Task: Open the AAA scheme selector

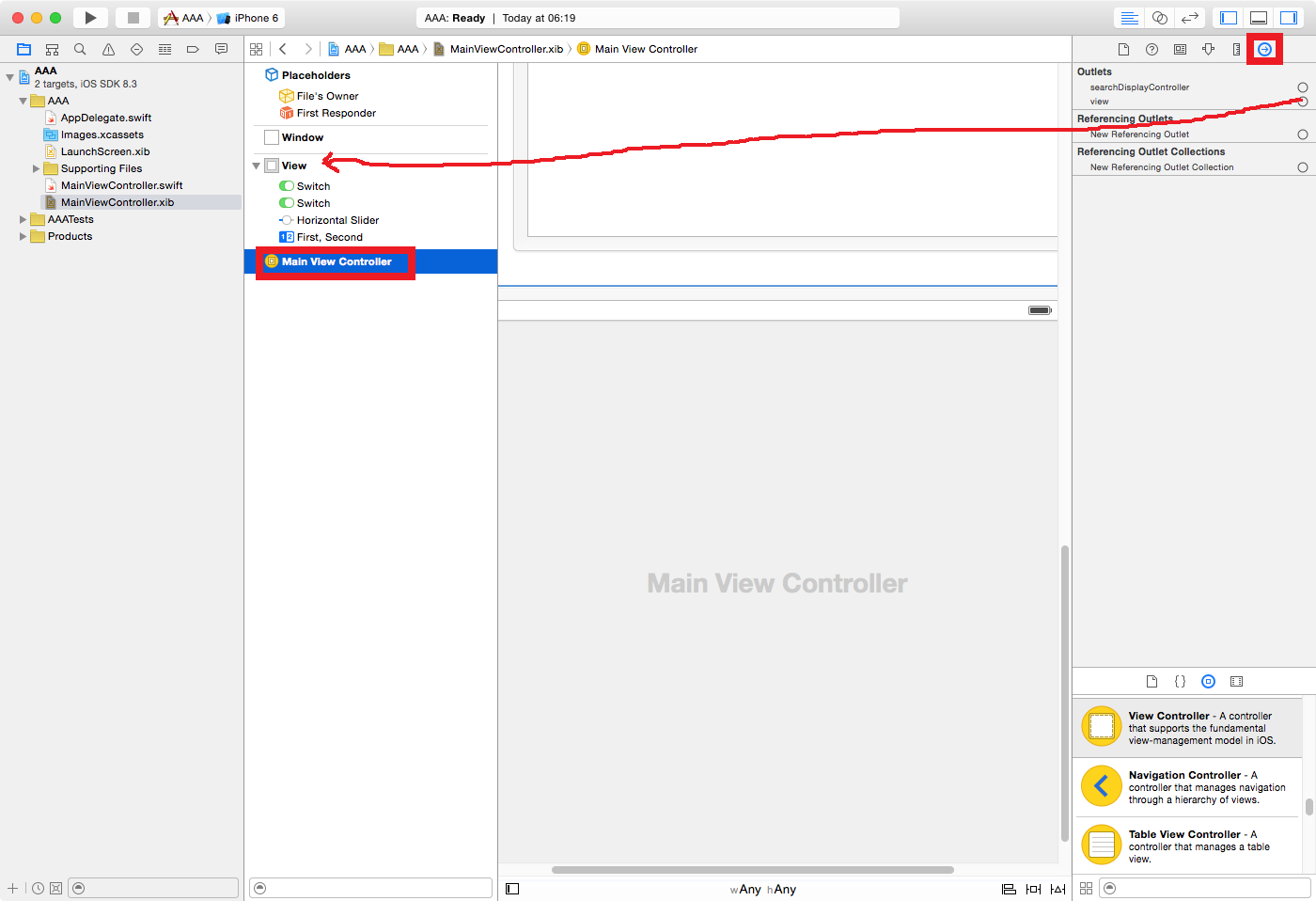Action: (183, 18)
